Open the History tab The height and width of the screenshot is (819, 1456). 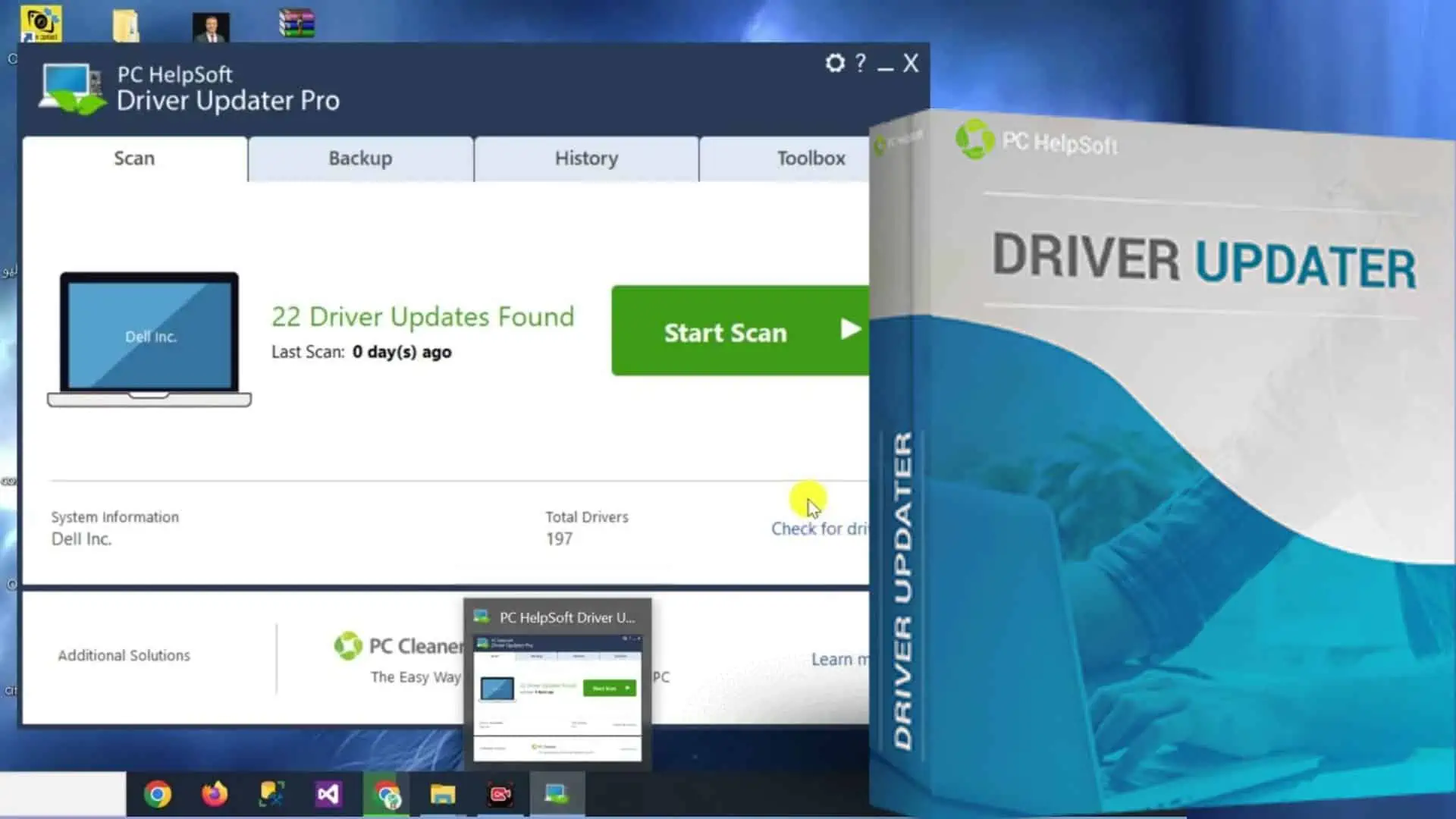click(x=585, y=158)
